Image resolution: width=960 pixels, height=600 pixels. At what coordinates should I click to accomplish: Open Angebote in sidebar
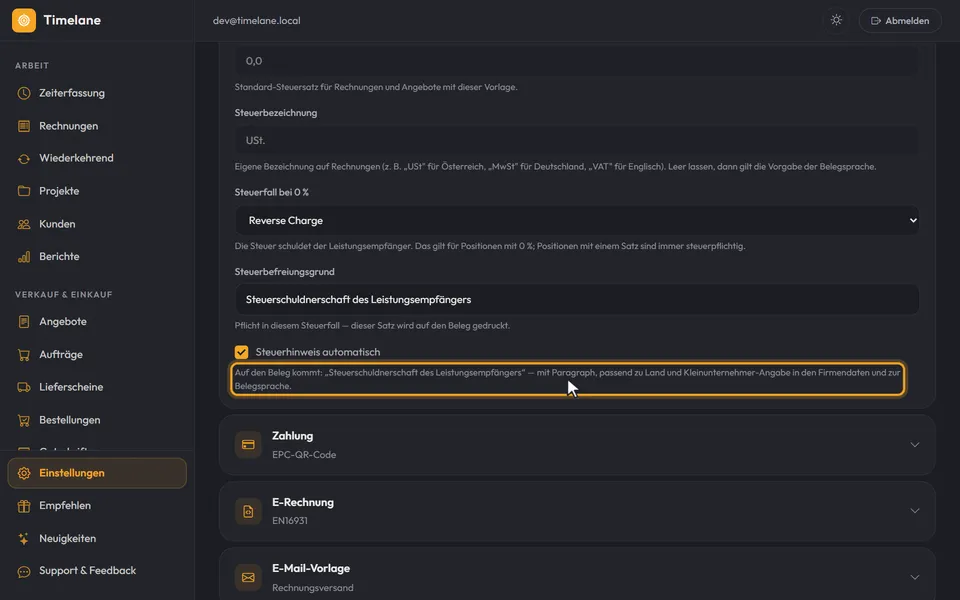[97, 321]
